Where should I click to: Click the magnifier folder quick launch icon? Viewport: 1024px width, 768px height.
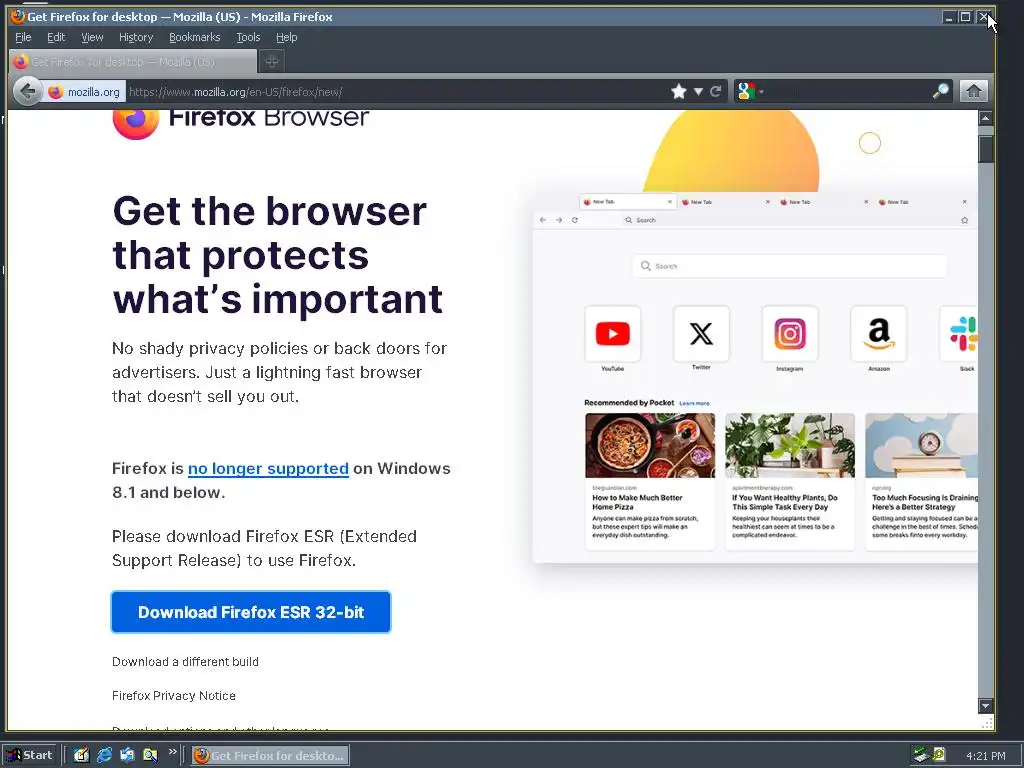click(x=150, y=756)
